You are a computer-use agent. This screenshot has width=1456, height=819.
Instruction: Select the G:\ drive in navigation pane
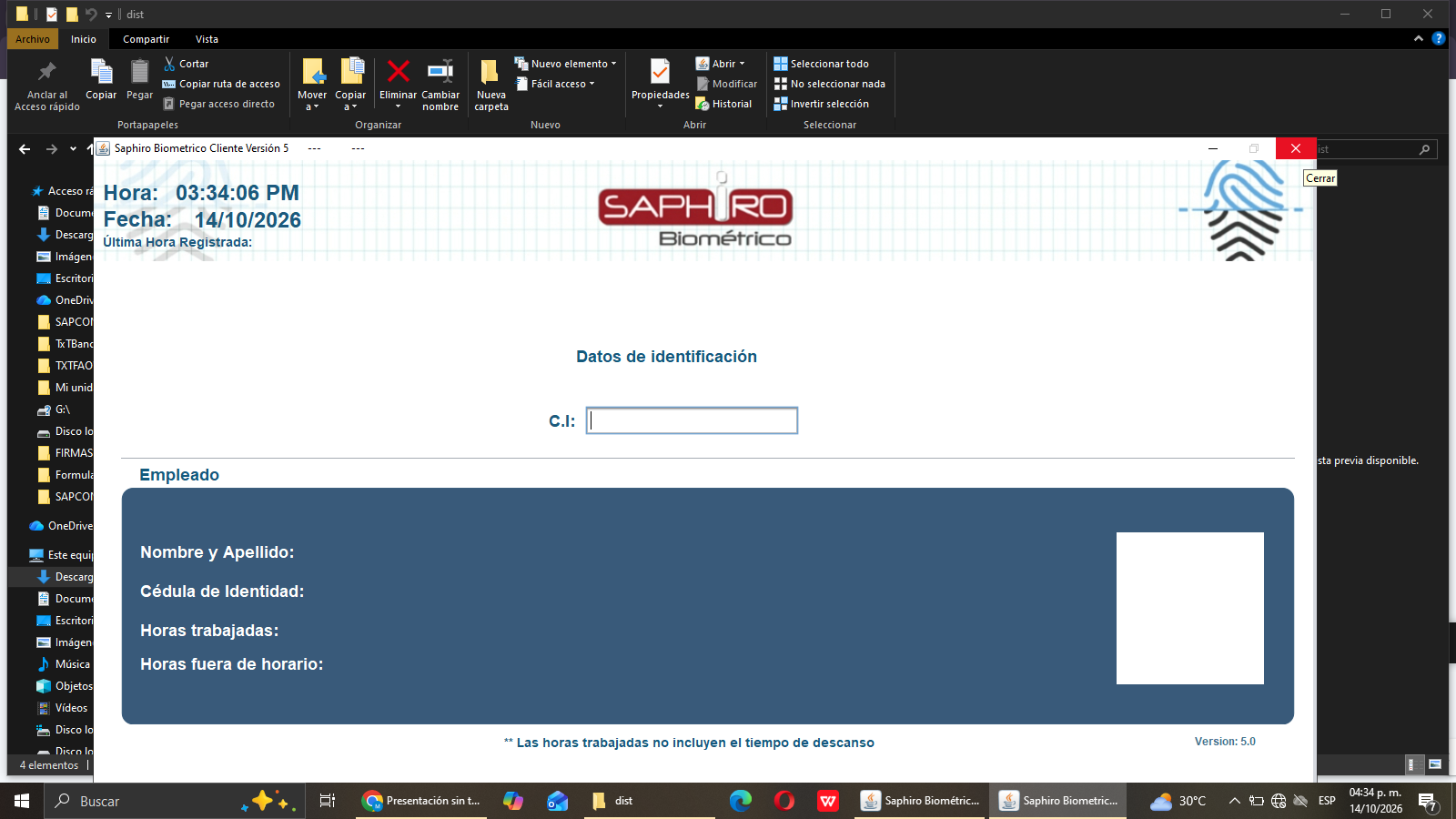click(x=54, y=409)
